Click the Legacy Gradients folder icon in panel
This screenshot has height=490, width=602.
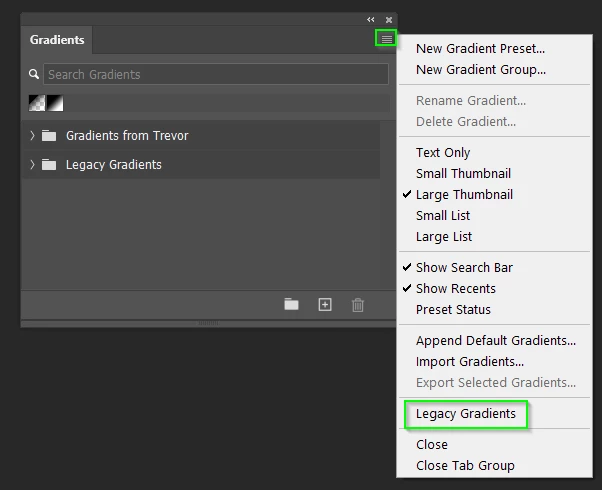click(49, 165)
